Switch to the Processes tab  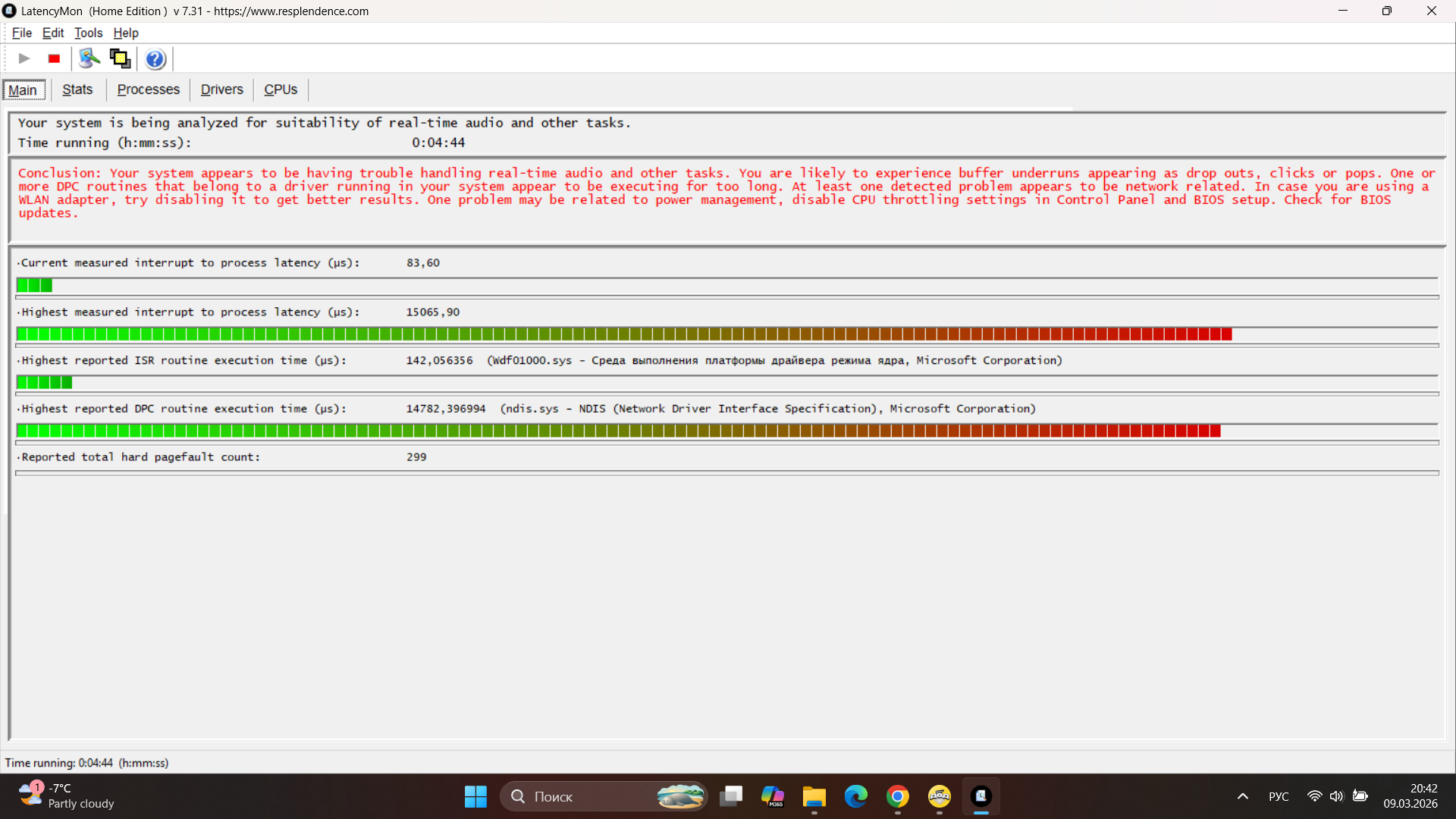149,89
